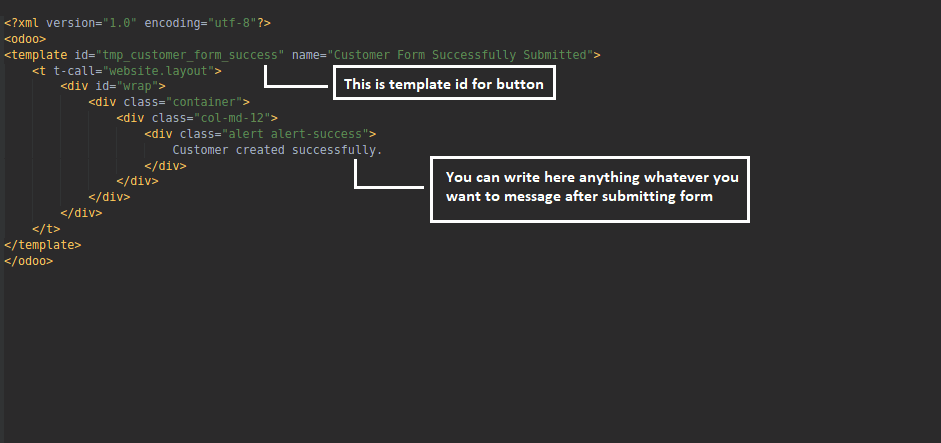
Task: Select the closing template tag
Action: (x=43, y=245)
